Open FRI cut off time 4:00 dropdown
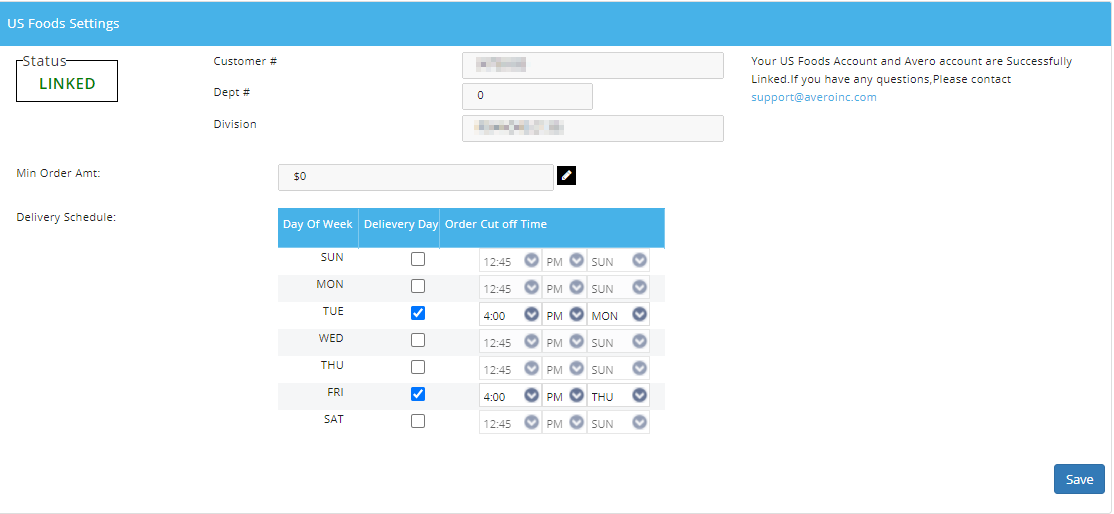This screenshot has height=514, width=1114. pos(510,396)
